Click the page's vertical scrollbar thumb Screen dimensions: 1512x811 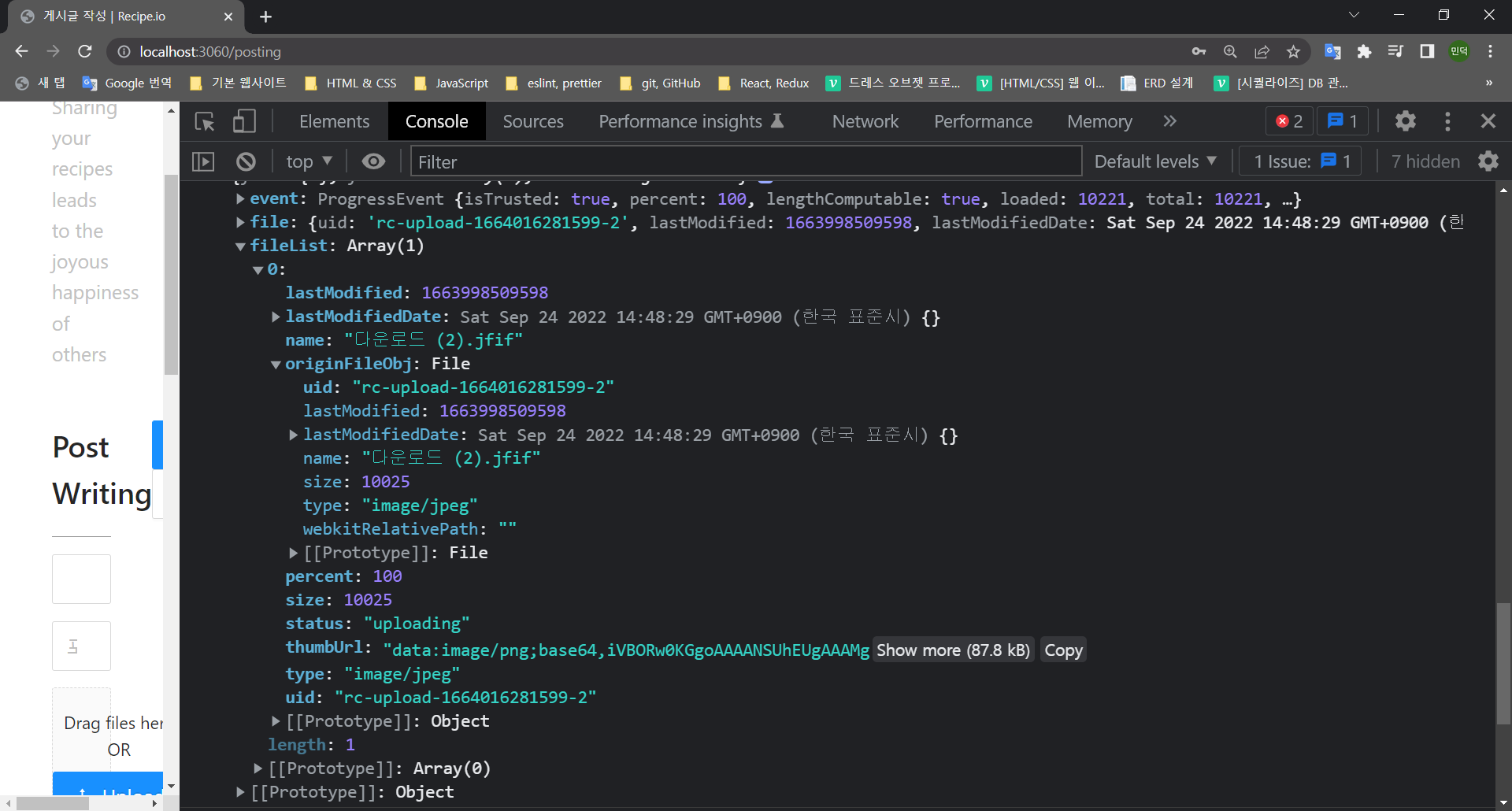coord(171,274)
